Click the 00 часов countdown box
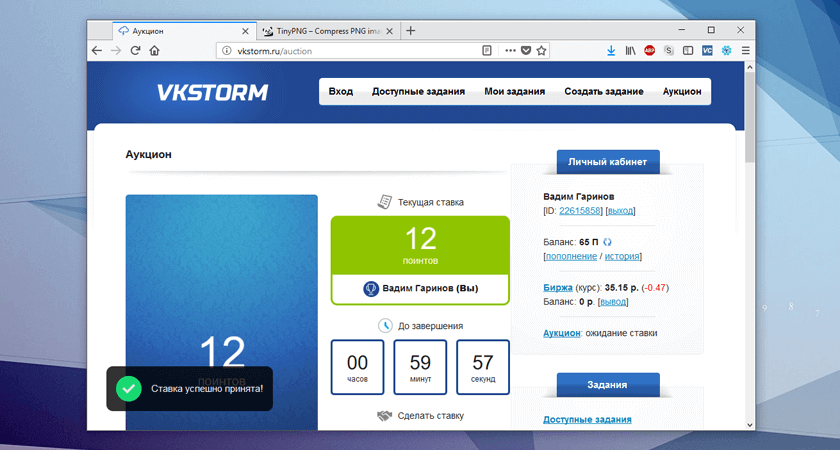840x450 pixels. click(357, 367)
